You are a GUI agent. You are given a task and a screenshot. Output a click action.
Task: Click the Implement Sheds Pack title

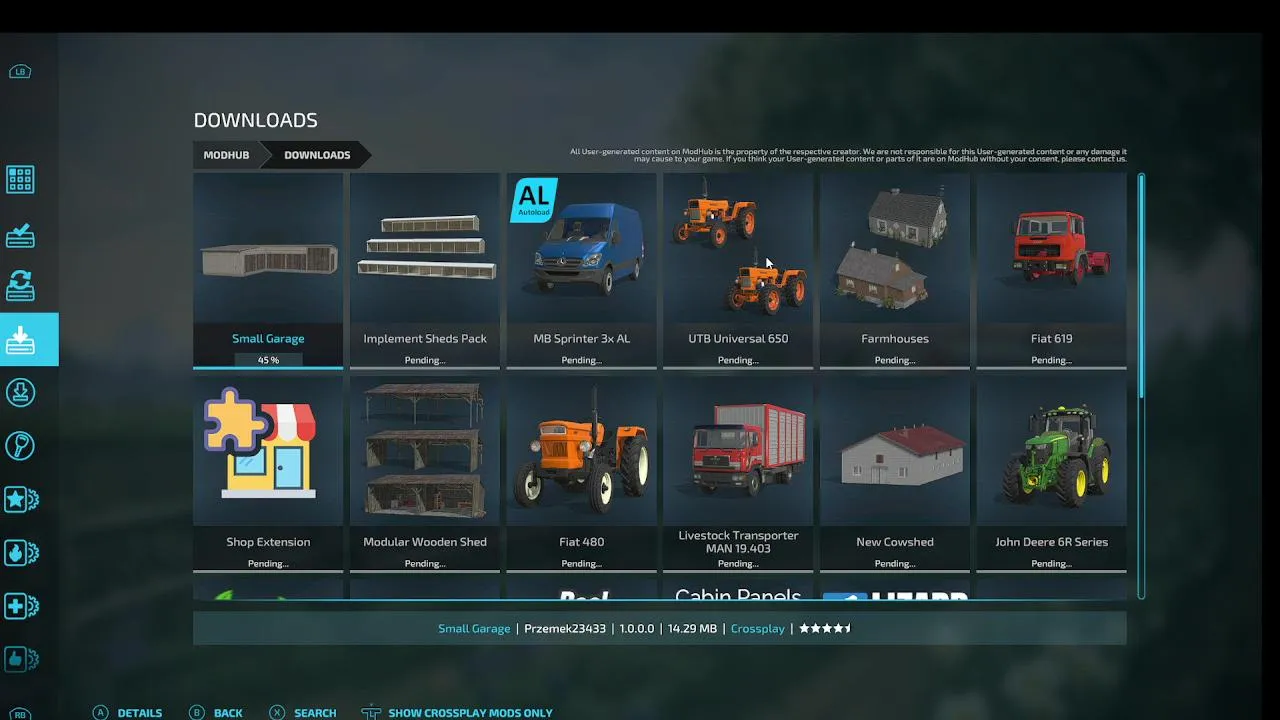tap(425, 339)
